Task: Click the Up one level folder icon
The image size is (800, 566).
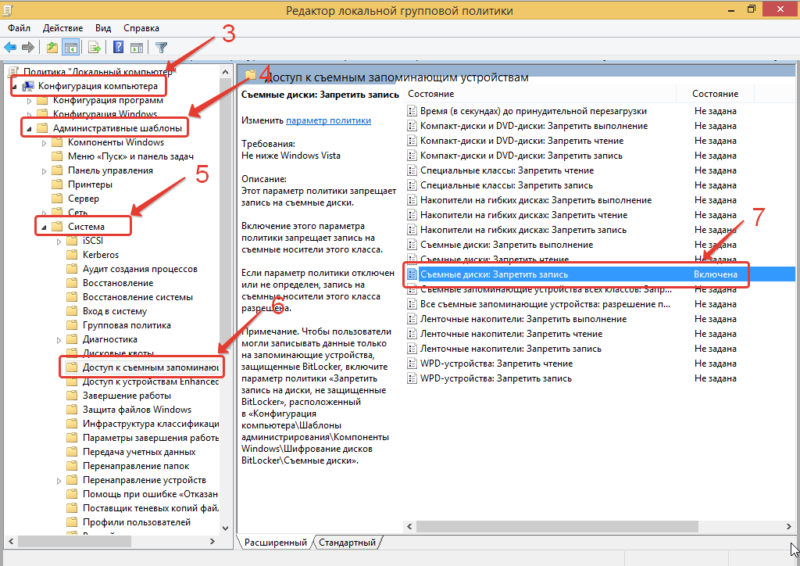Action: point(52,47)
